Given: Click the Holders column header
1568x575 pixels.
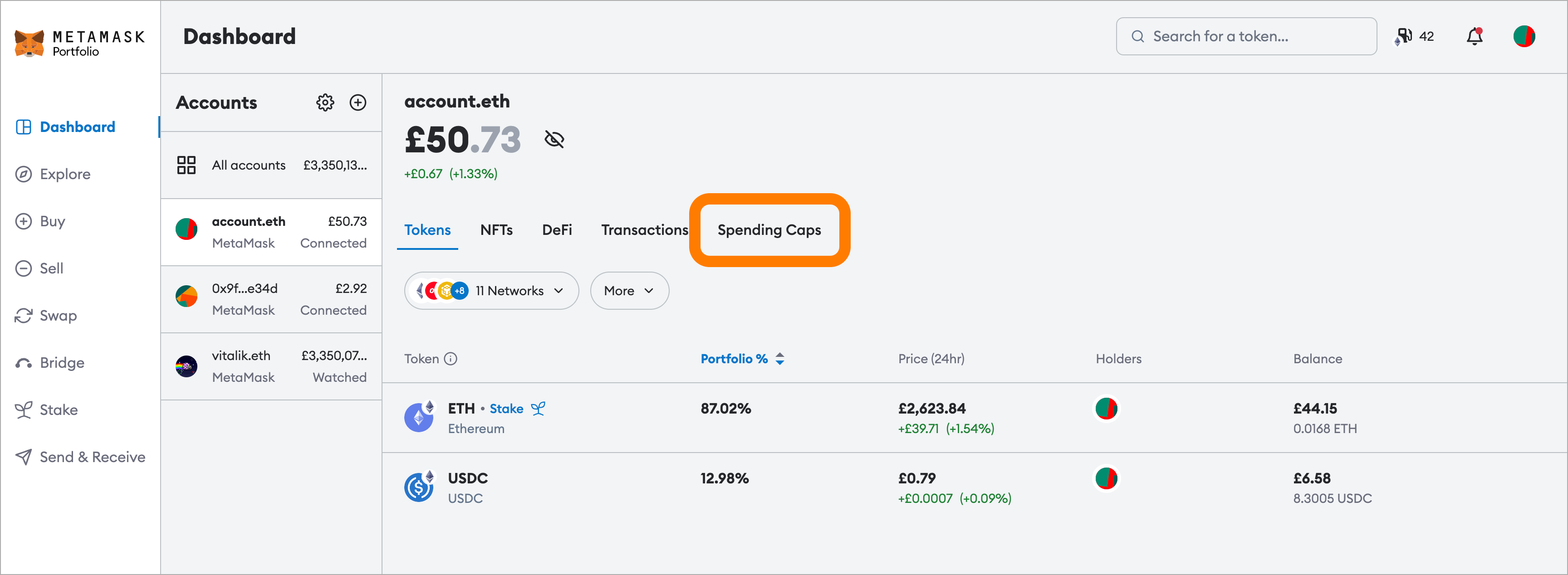Looking at the screenshot, I should 1118,359.
